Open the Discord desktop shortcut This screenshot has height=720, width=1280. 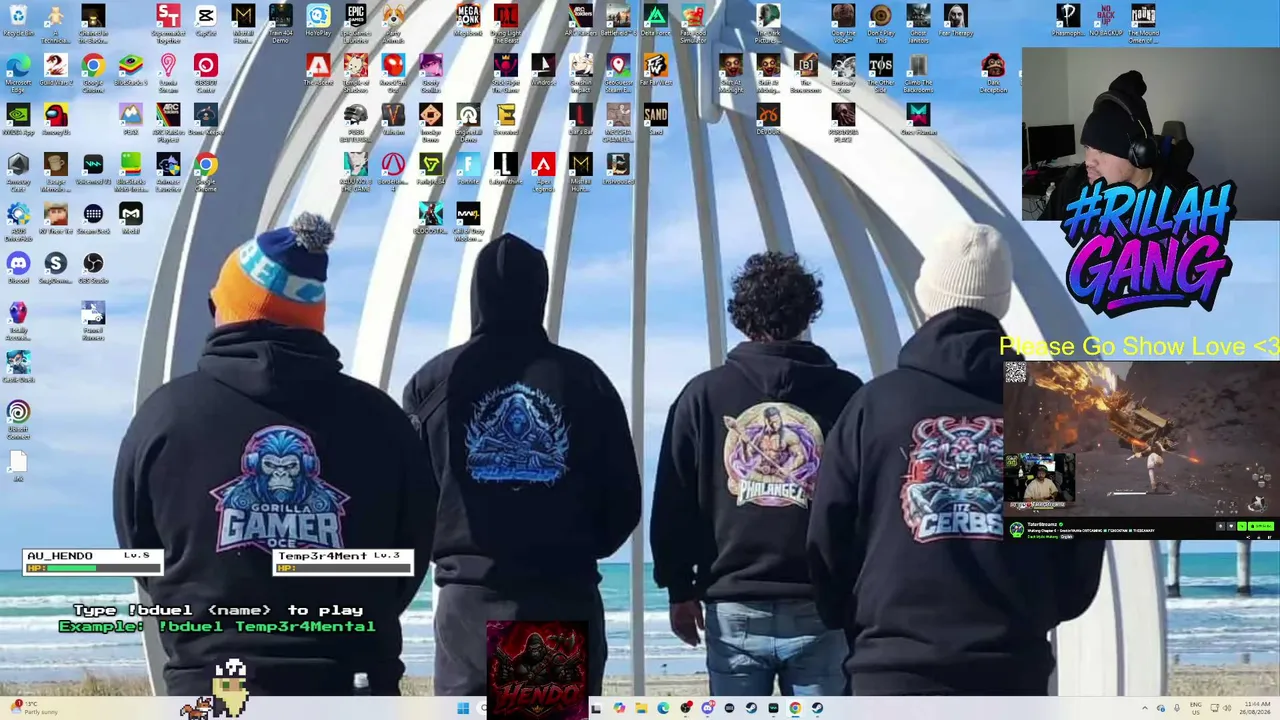(18, 270)
